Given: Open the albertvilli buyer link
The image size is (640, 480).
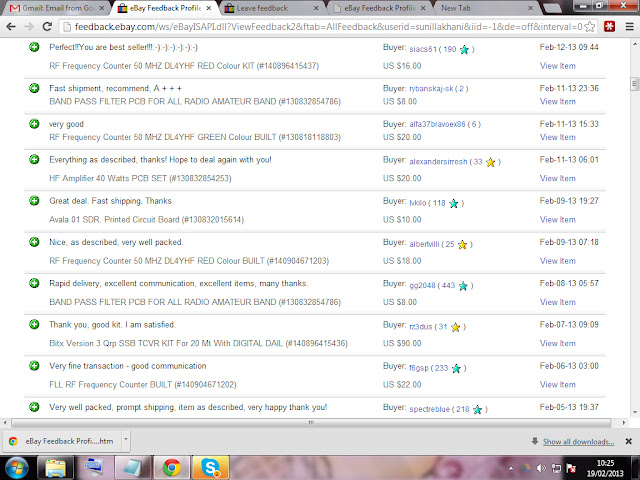Looking at the screenshot, I should pos(424,244).
